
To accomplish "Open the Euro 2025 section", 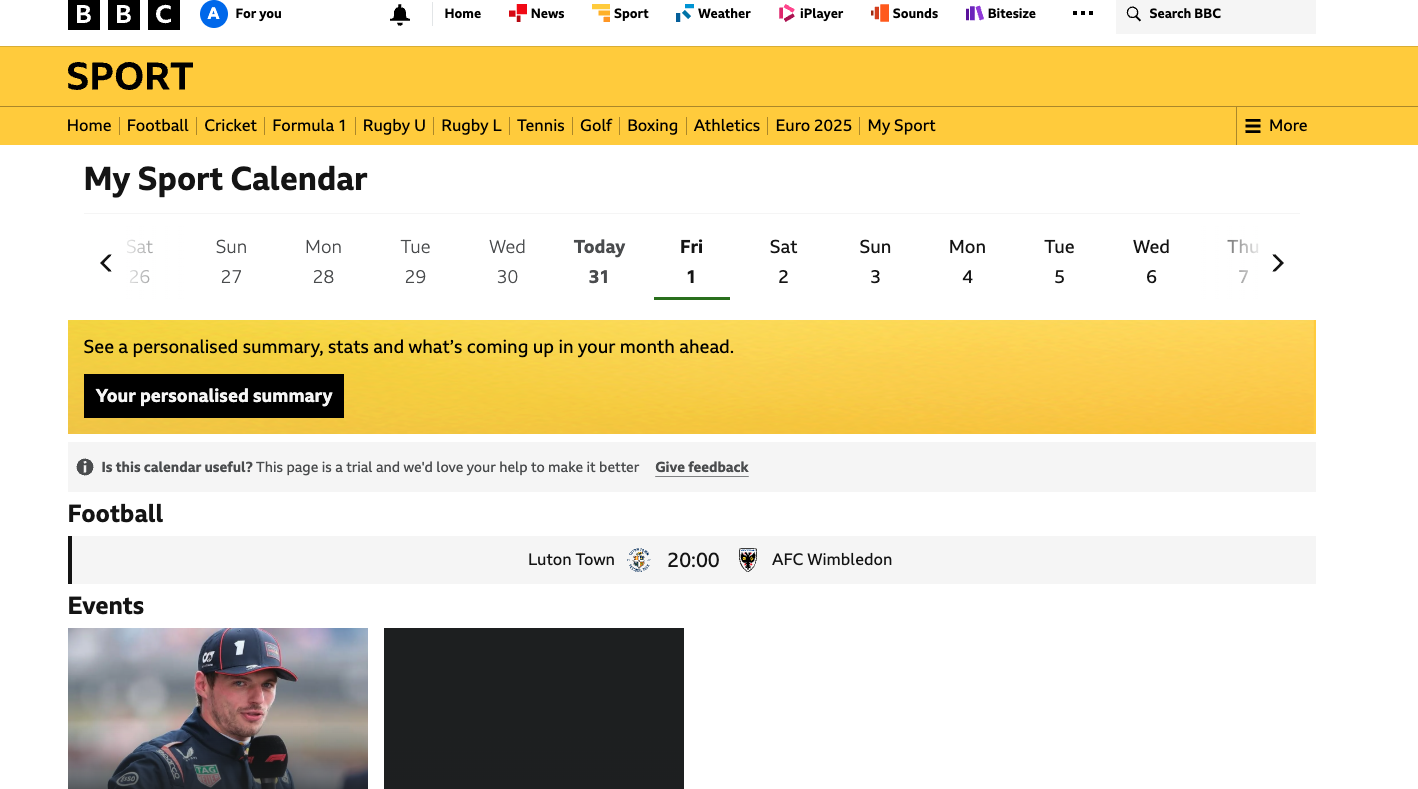I will (x=813, y=125).
